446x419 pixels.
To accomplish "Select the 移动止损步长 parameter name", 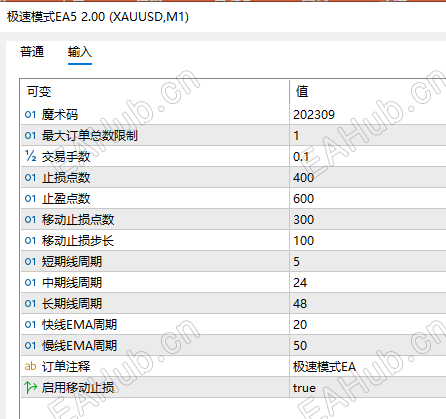I will click(78, 241).
